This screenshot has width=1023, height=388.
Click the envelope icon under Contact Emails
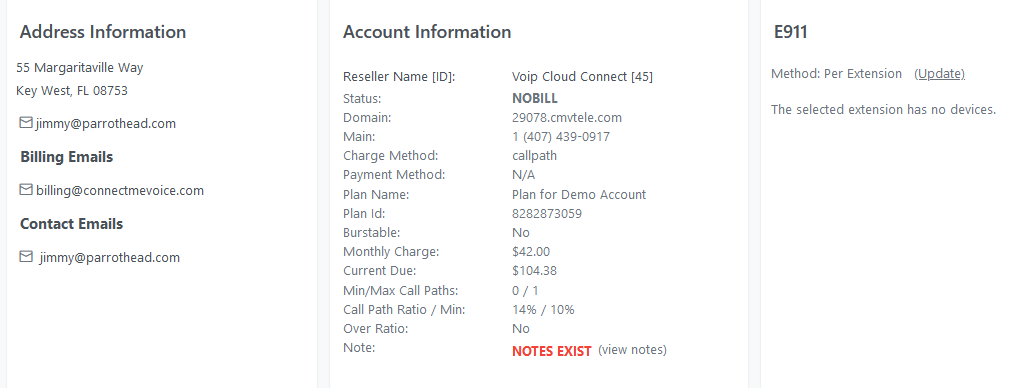[26, 256]
